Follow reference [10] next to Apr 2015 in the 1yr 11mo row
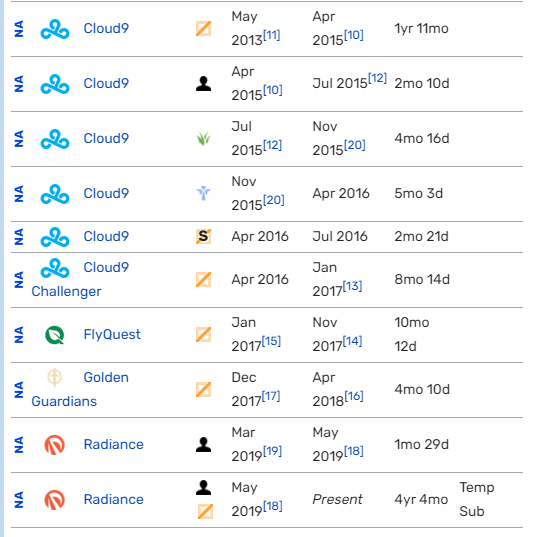Image resolution: width=553 pixels, height=537 pixels. point(354,36)
